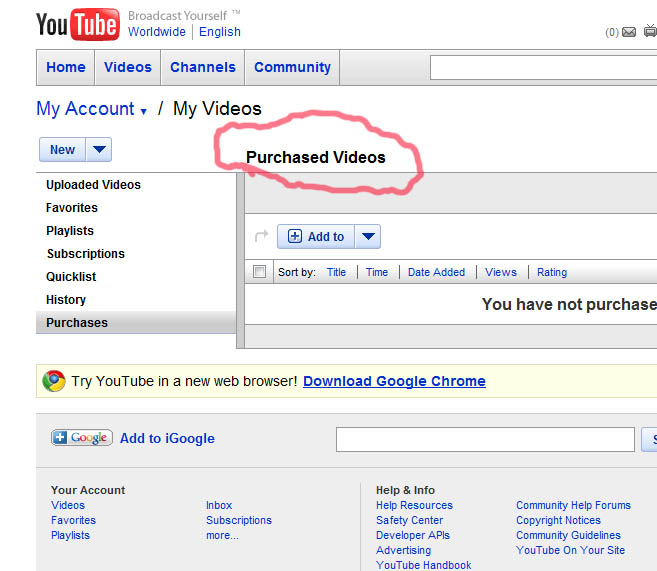Open YouTube Handbook link

click(424, 565)
